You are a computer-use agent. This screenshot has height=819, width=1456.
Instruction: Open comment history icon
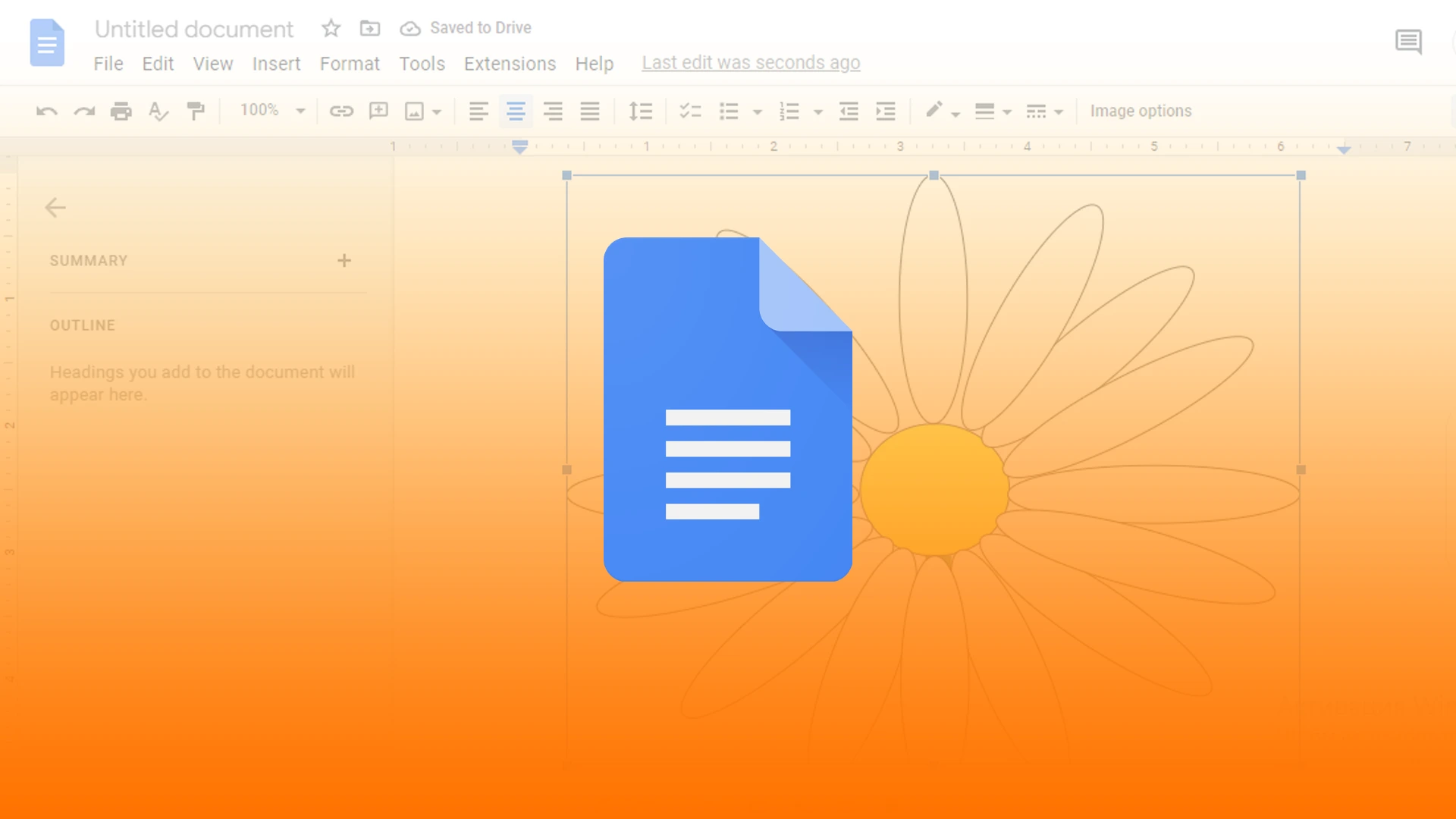pos(1408,42)
